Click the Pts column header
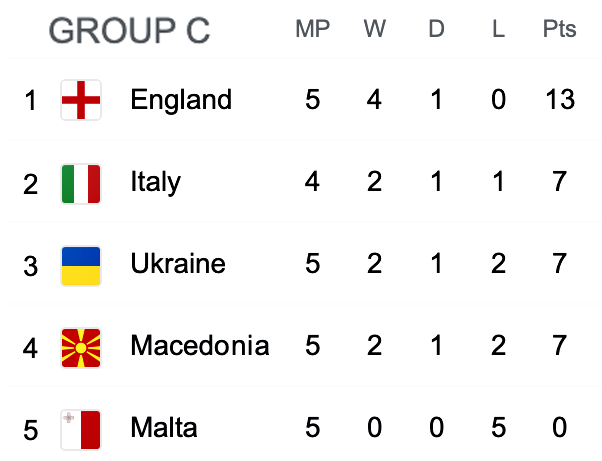Viewport: 602px width, 461px height. (559, 29)
